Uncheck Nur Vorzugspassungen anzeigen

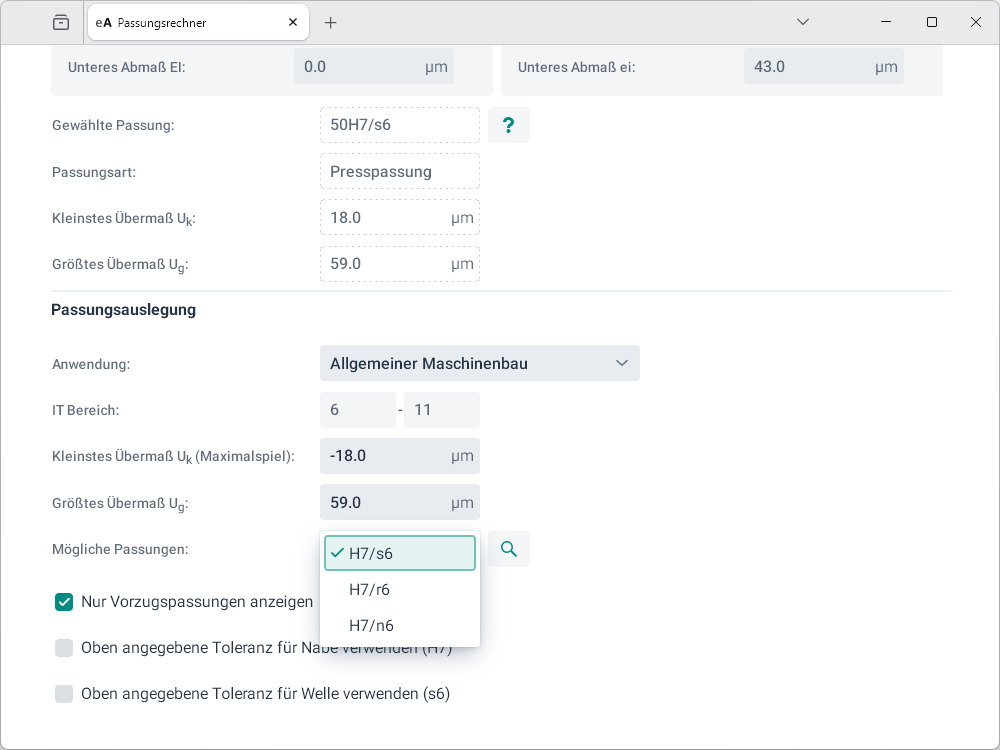tap(64, 602)
